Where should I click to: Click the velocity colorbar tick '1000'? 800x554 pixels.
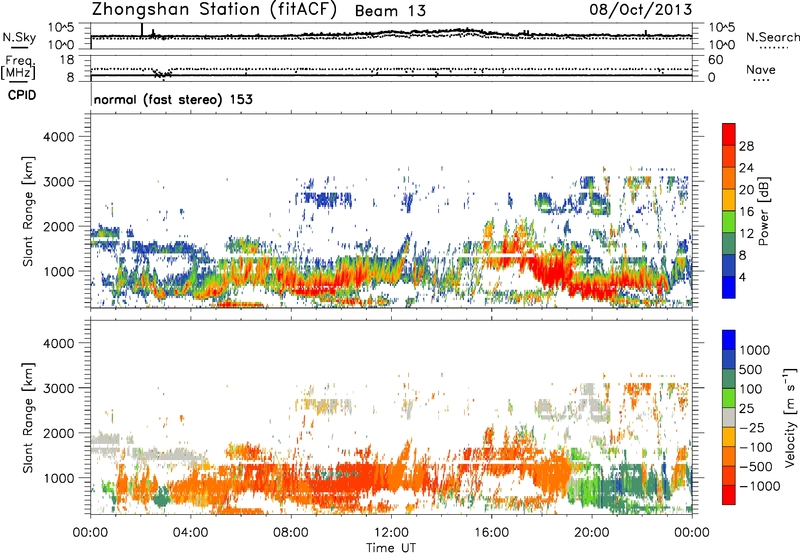click(755, 350)
